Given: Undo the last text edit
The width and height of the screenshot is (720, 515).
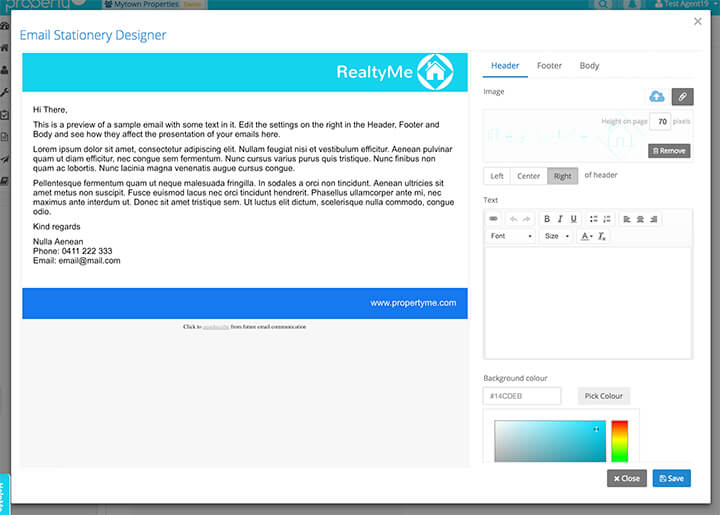Looking at the screenshot, I should pos(513,219).
